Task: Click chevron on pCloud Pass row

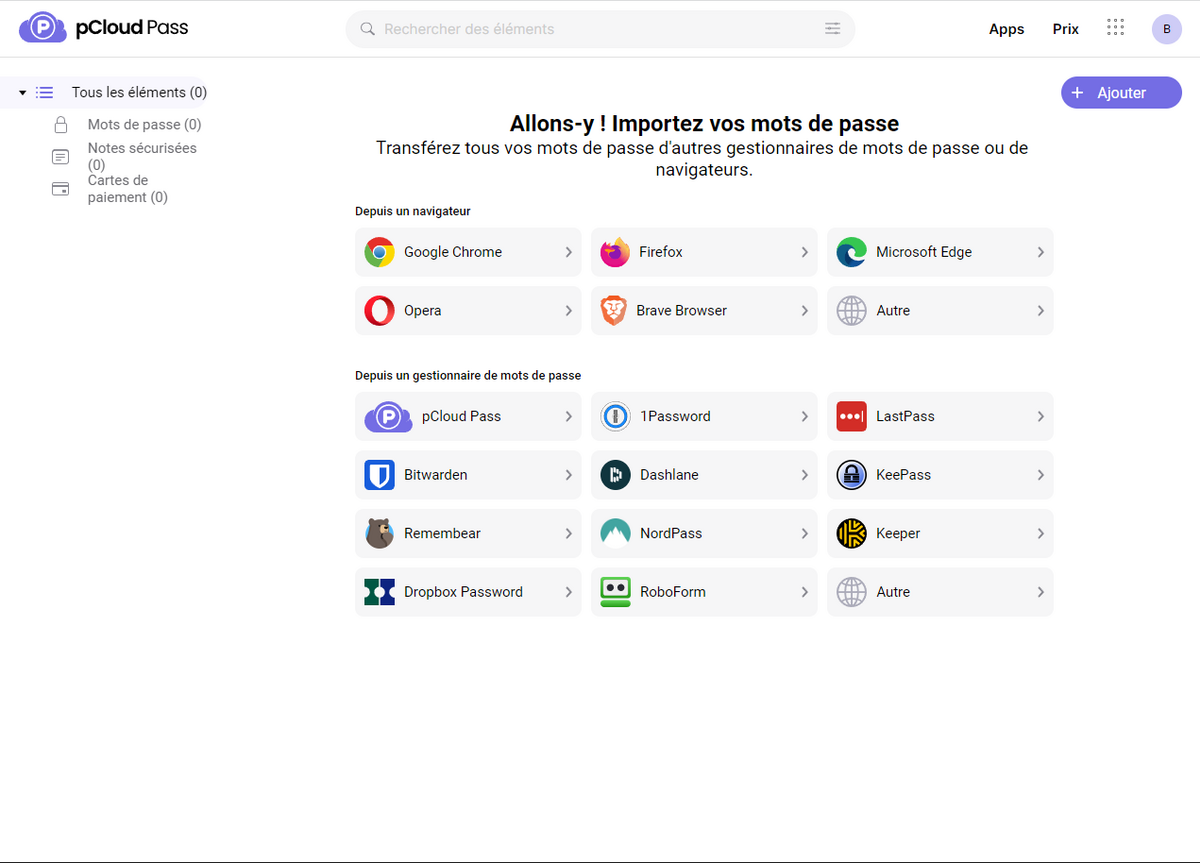Action: pos(568,416)
